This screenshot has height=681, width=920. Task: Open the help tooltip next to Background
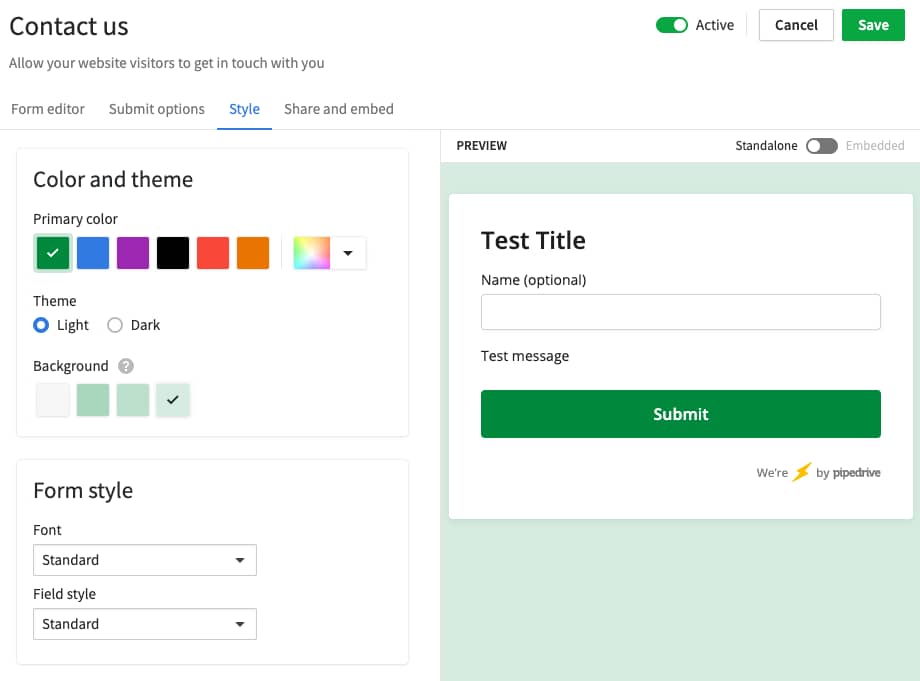125,366
